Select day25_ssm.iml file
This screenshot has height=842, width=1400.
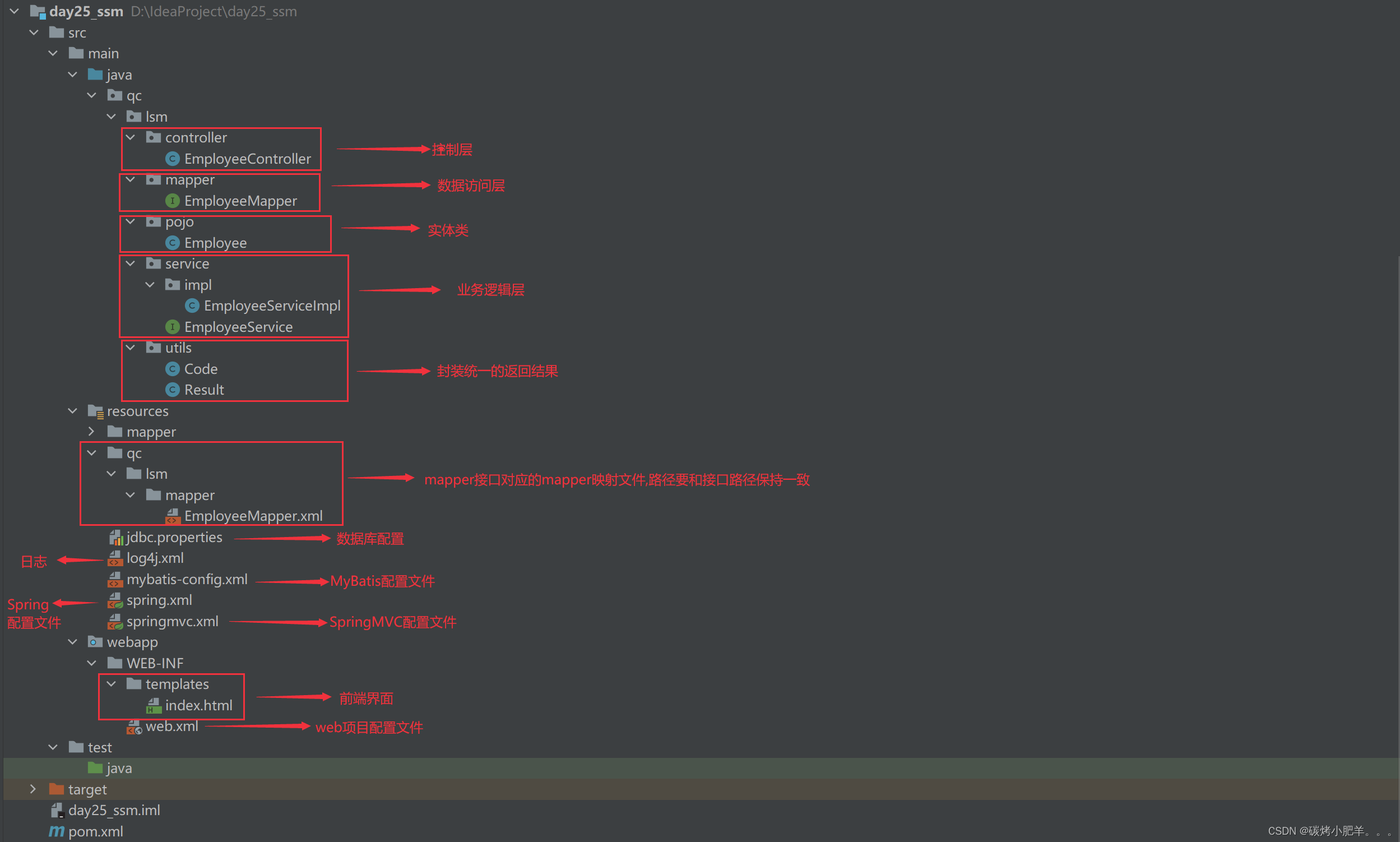[114, 810]
